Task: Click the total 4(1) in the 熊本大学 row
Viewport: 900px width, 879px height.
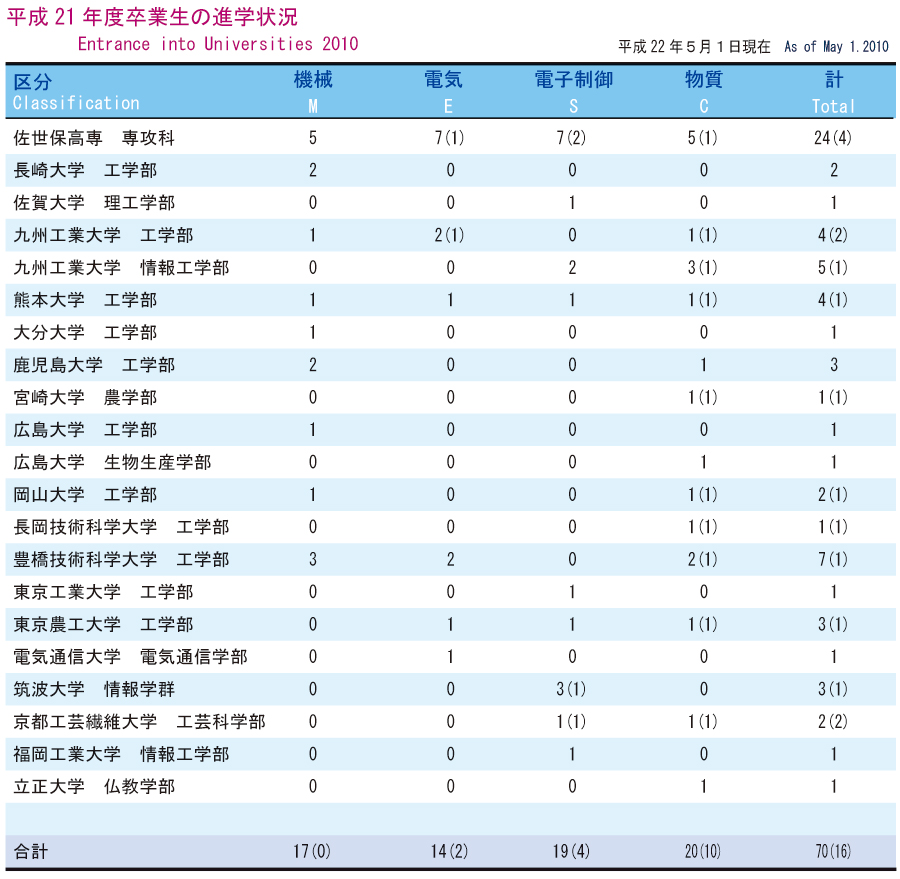Action: [833, 300]
